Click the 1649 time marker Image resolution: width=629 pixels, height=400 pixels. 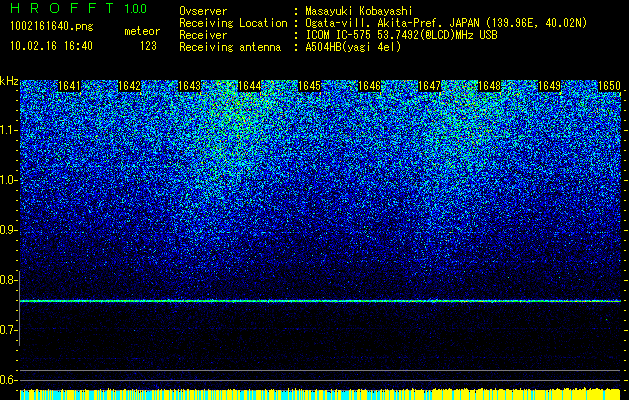pos(550,86)
